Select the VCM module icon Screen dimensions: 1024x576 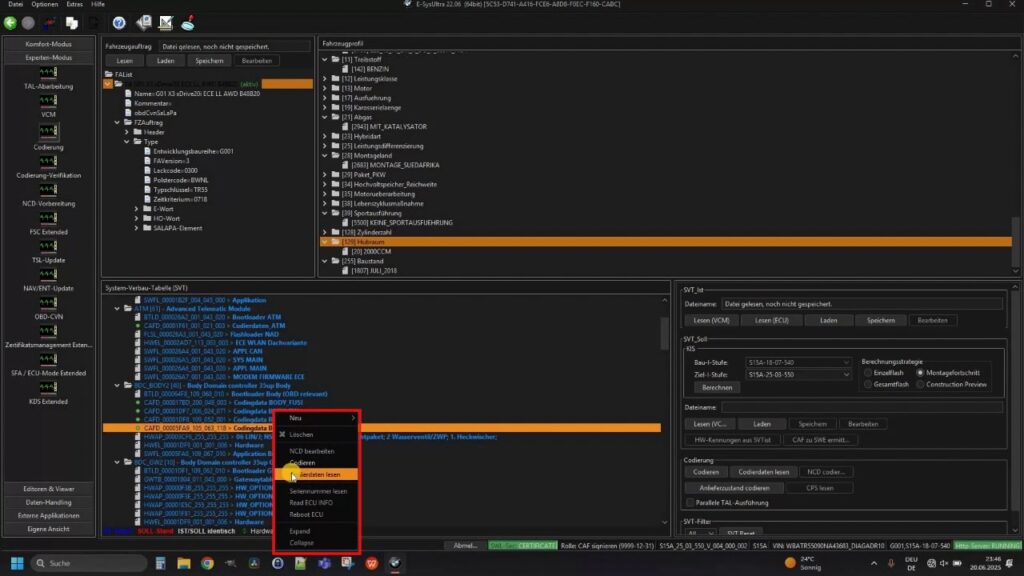[48, 101]
